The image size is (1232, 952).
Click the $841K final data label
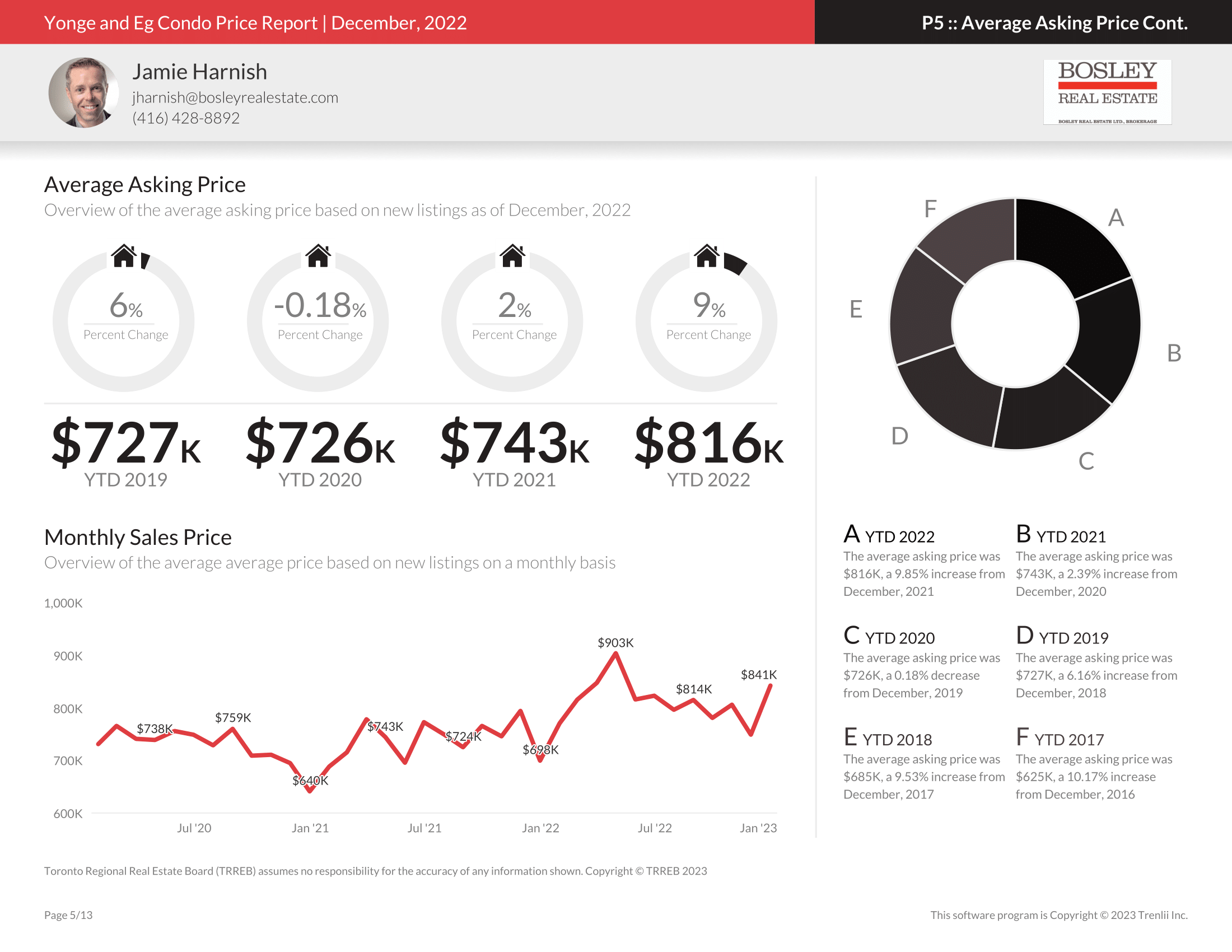758,675
